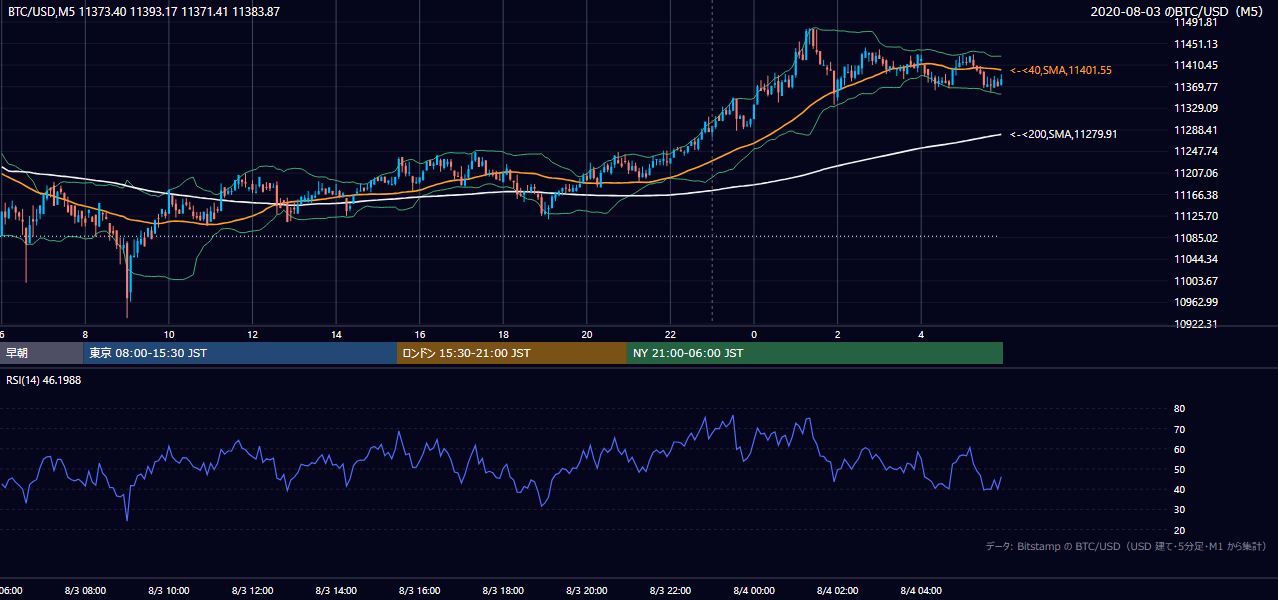Click hour label 16 below the price chart

(x=419, y=334)
